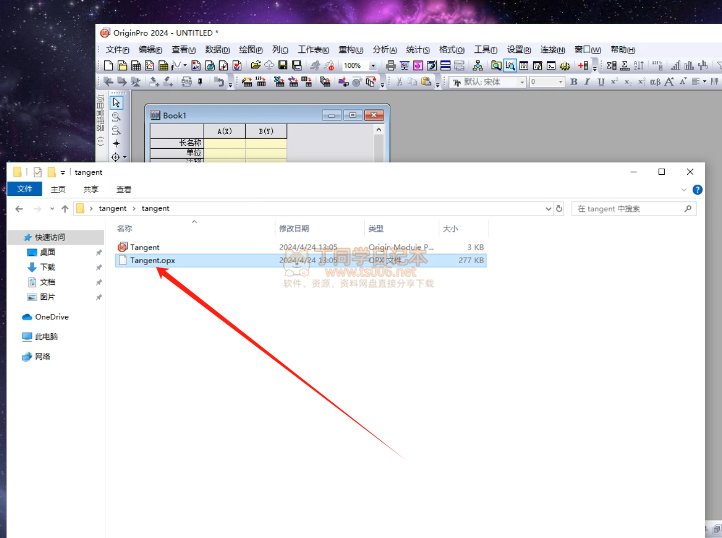
Task: Select the Pointer tool in Origin's sidebar
Action: [x=116, y=103]
